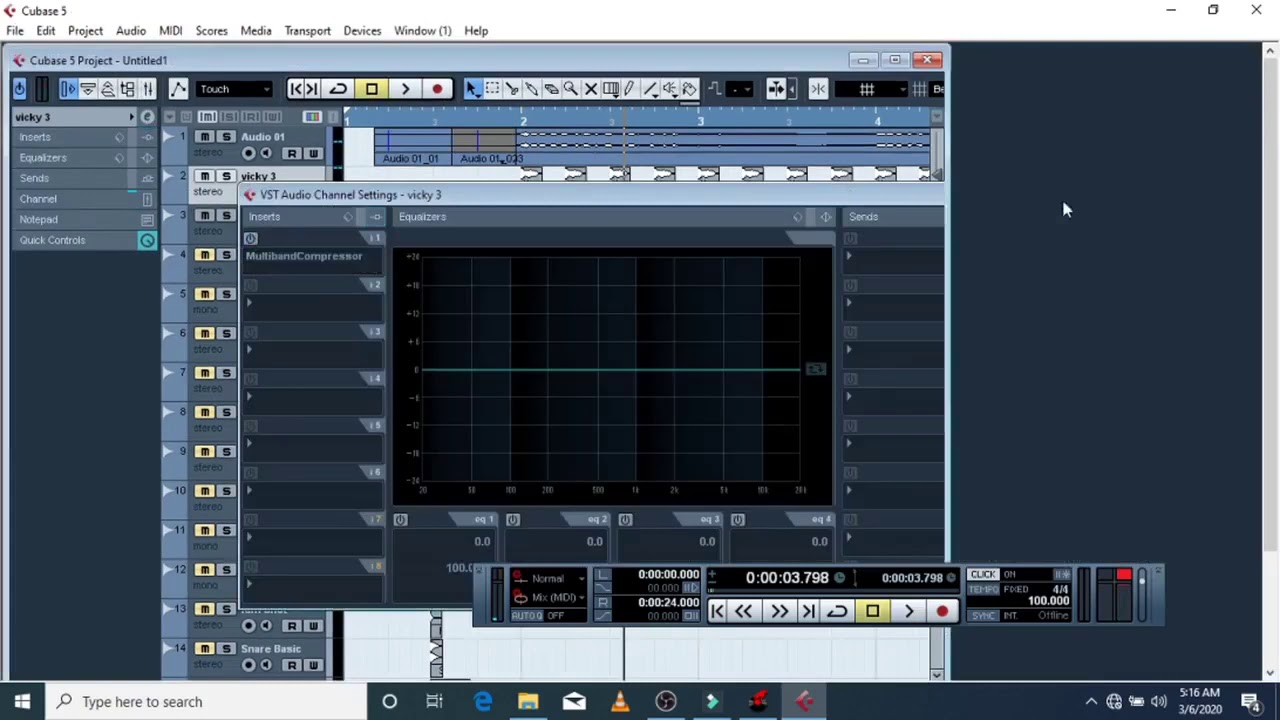This screenshot has height=720, width=1280.
Task: Click the MultibandCompressor insert slot
Action: [312, 256]
